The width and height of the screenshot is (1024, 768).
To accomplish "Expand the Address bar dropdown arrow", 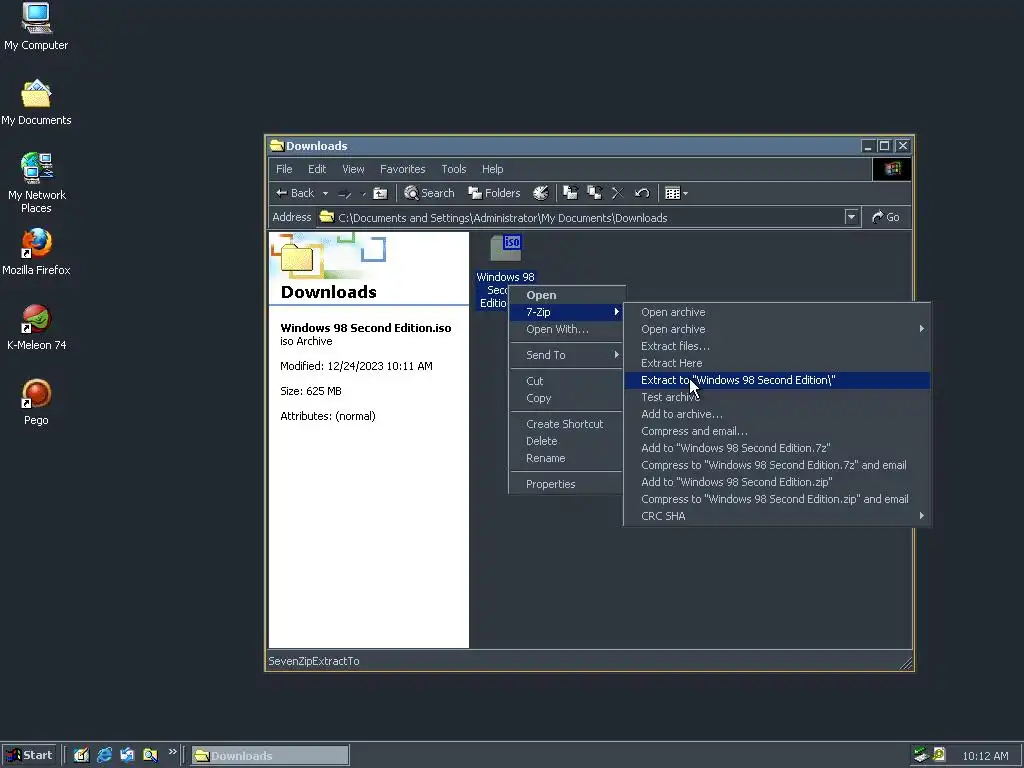I will click(851, 217).
